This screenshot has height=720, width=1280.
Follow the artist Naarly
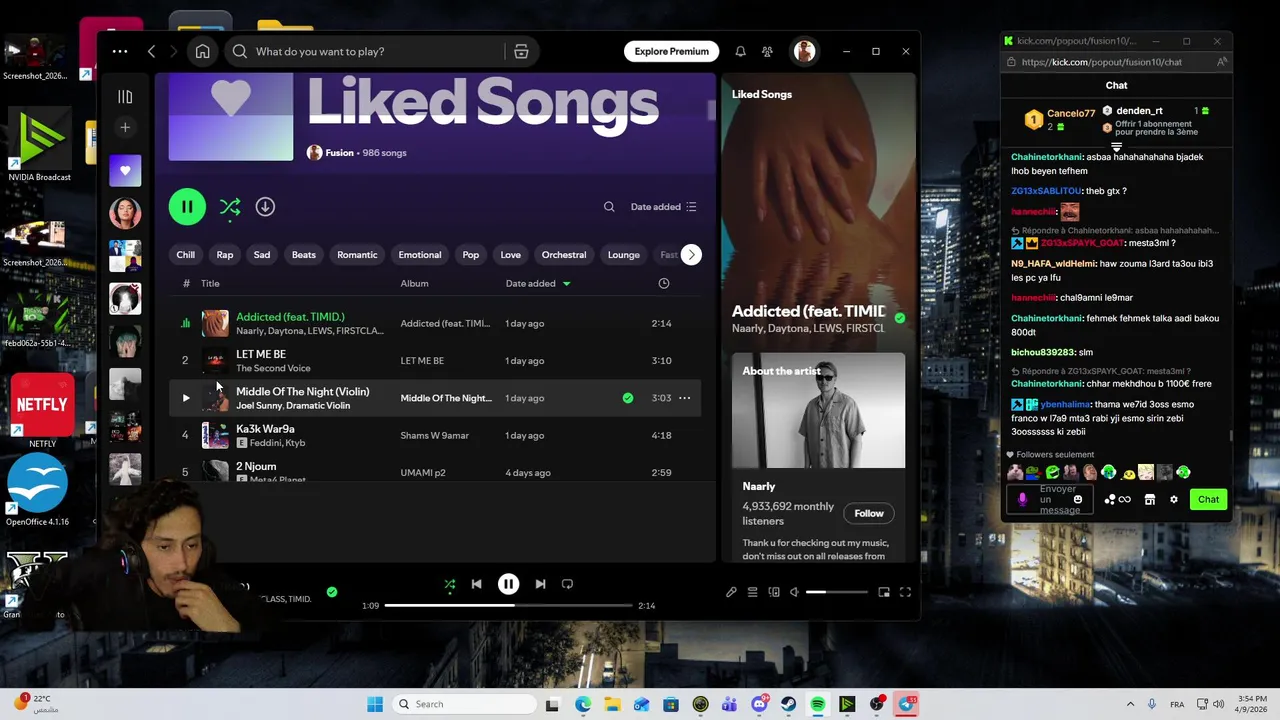tap(869, 513)
